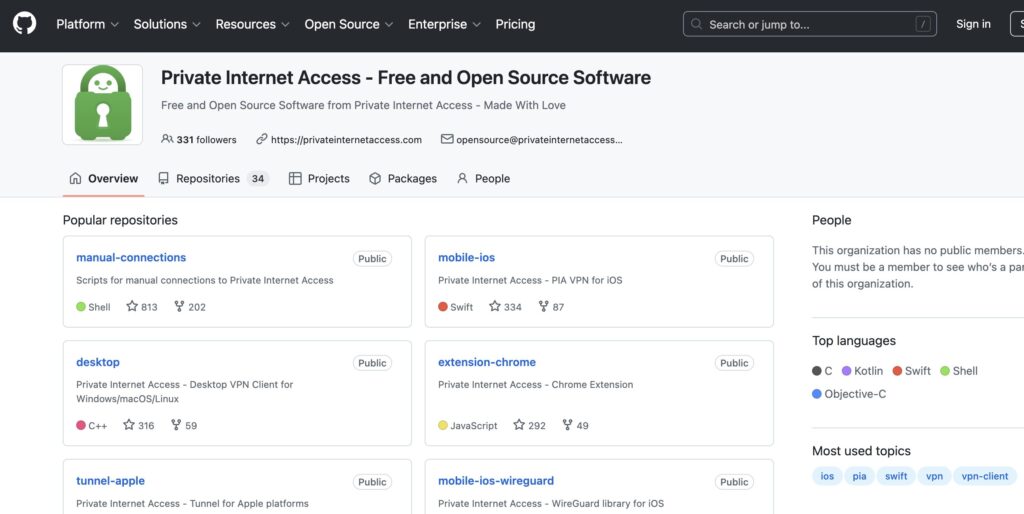
Task: Click the fork icon on desktop repository
Action: (x=176, y=425)
